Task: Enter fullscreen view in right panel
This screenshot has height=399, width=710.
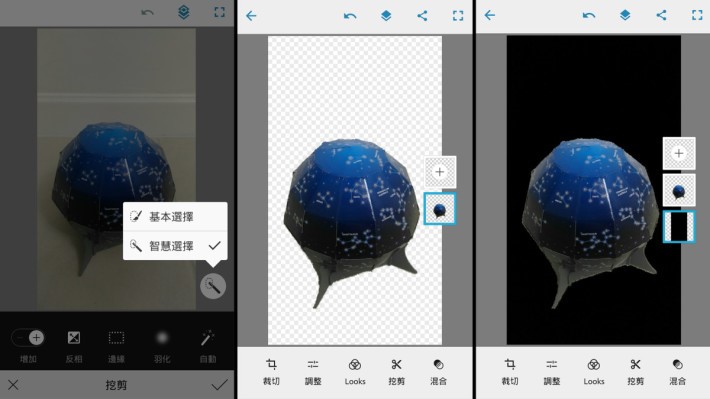Action: [x=697, y=15]
